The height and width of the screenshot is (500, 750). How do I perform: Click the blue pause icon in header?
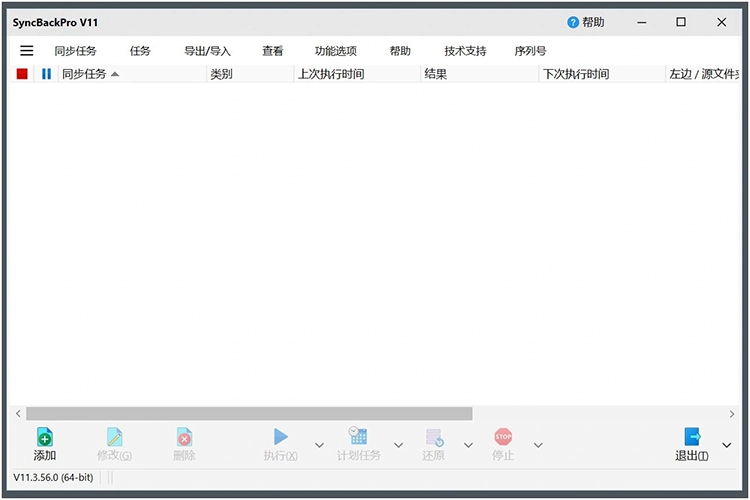click(x=46, y=73)
